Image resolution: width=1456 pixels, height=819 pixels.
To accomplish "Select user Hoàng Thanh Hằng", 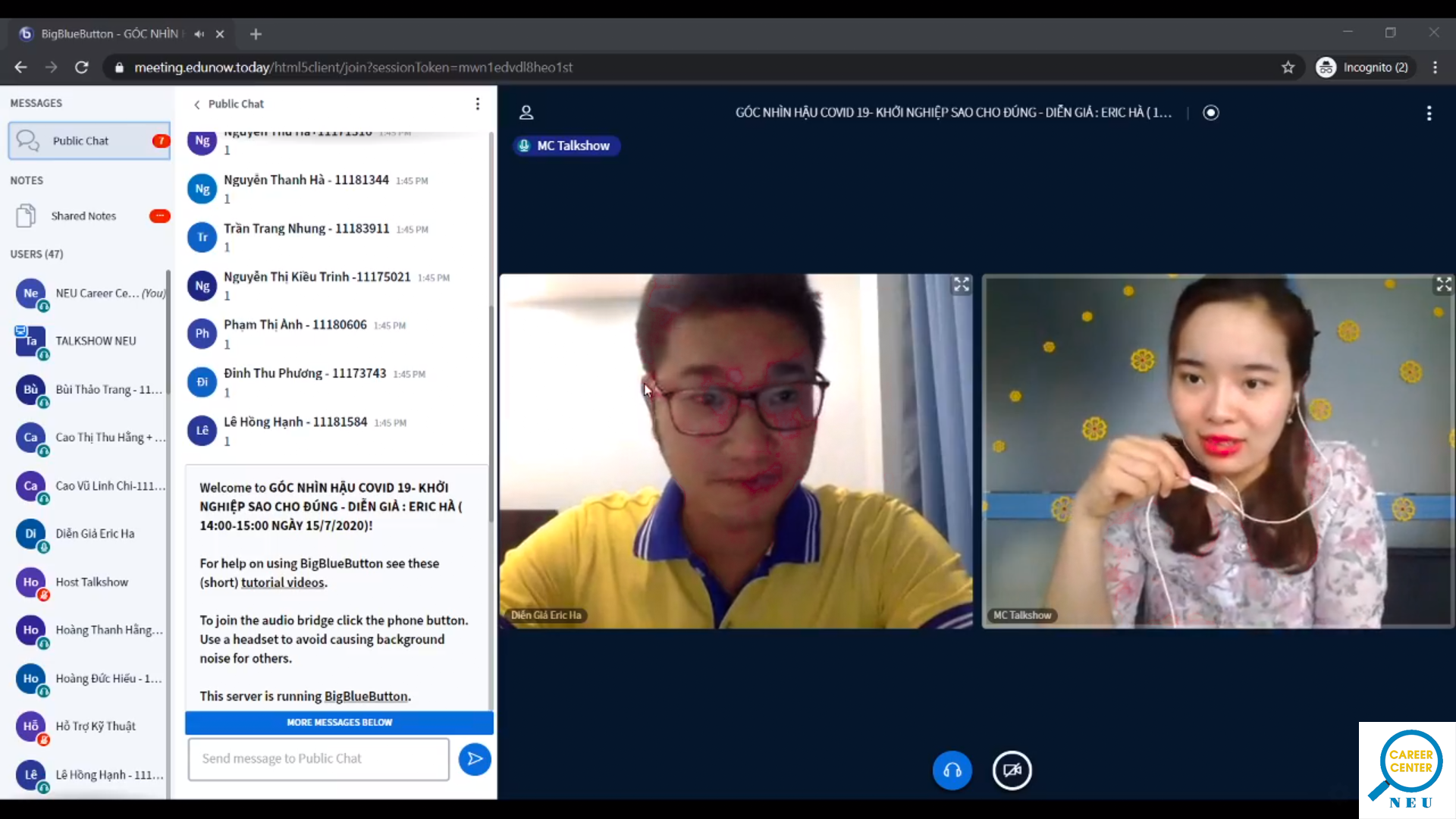I will click(89, 630).
